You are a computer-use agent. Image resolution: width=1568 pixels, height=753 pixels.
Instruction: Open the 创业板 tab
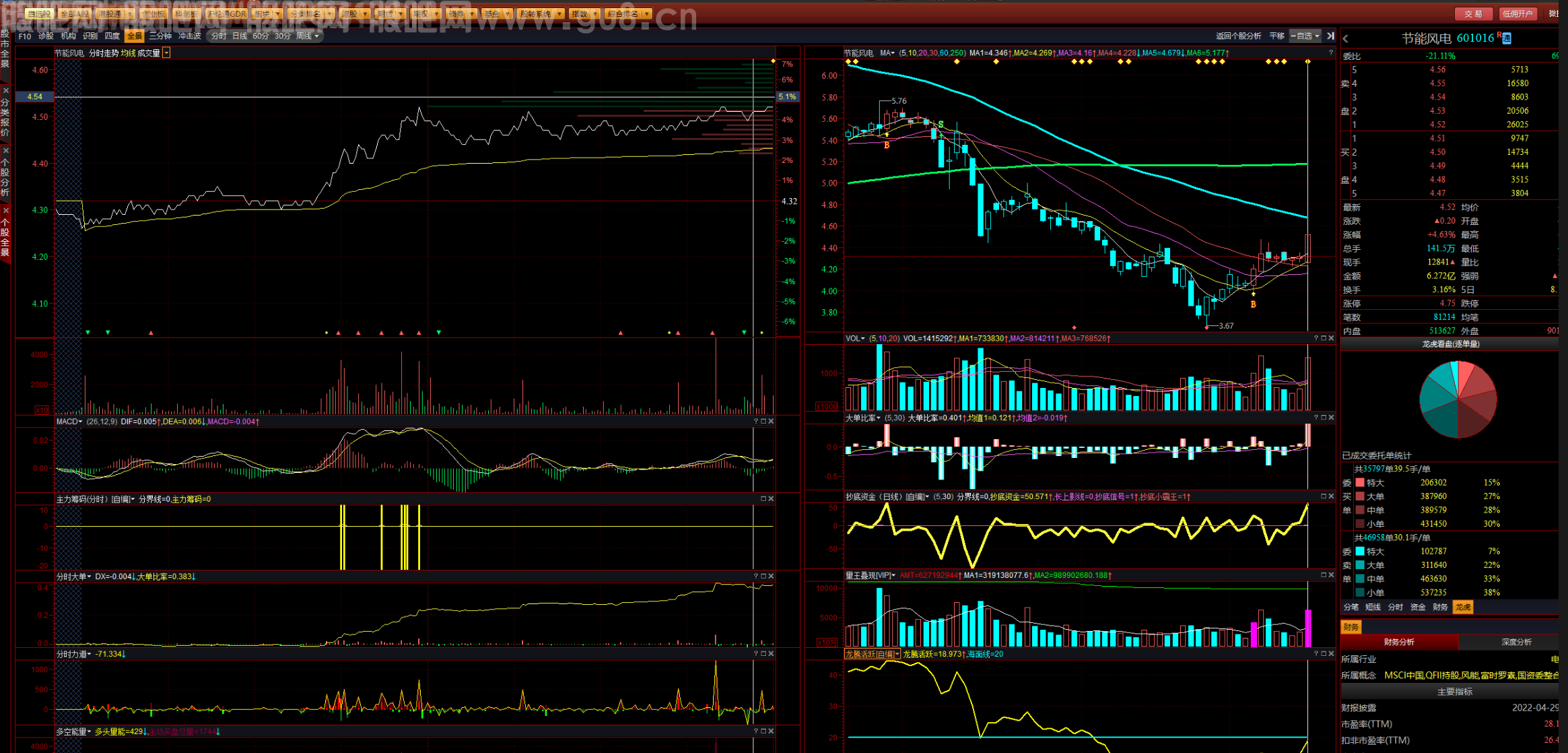pos(154,13)
